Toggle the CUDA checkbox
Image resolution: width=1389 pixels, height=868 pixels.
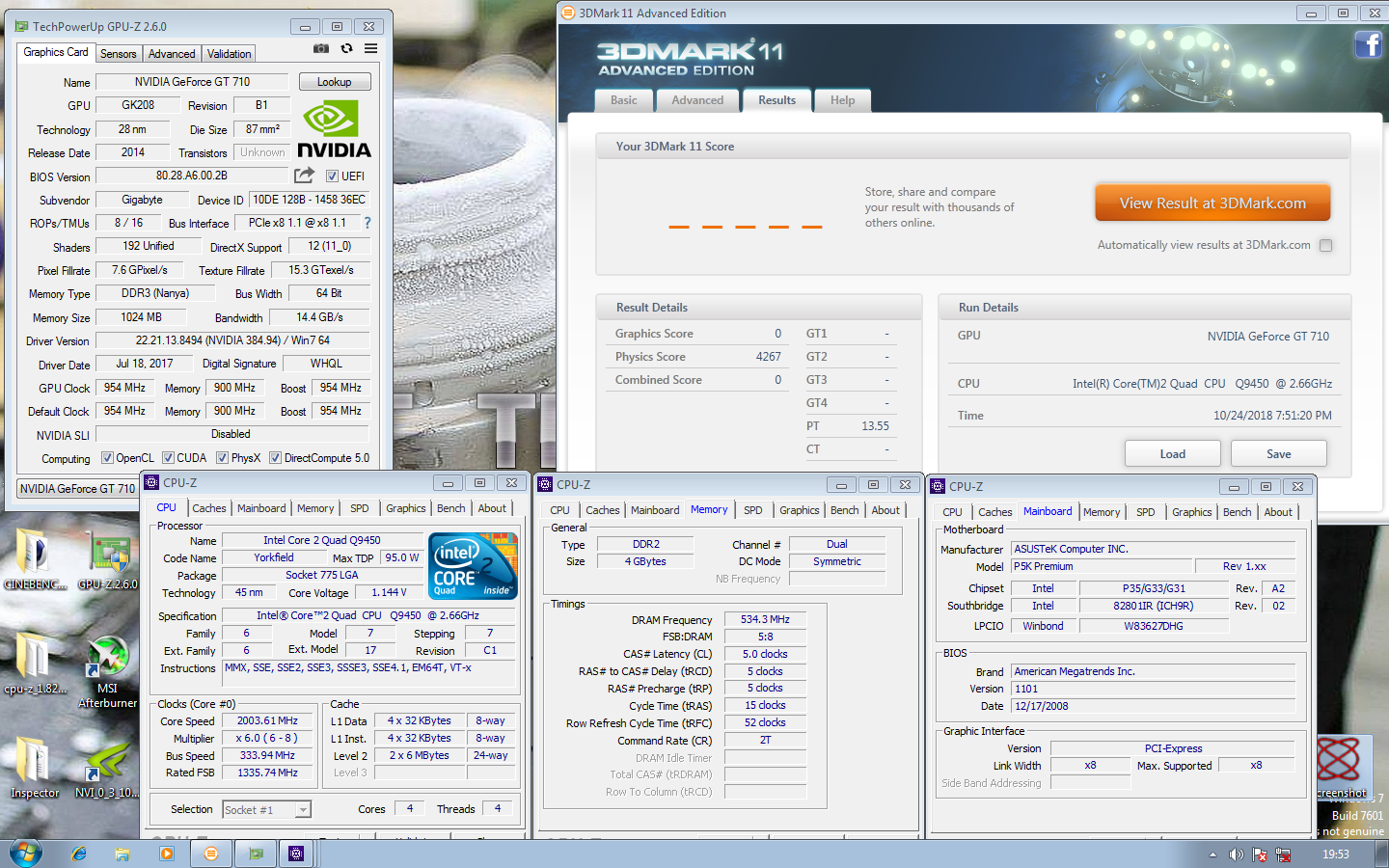(x=168, y=458)
